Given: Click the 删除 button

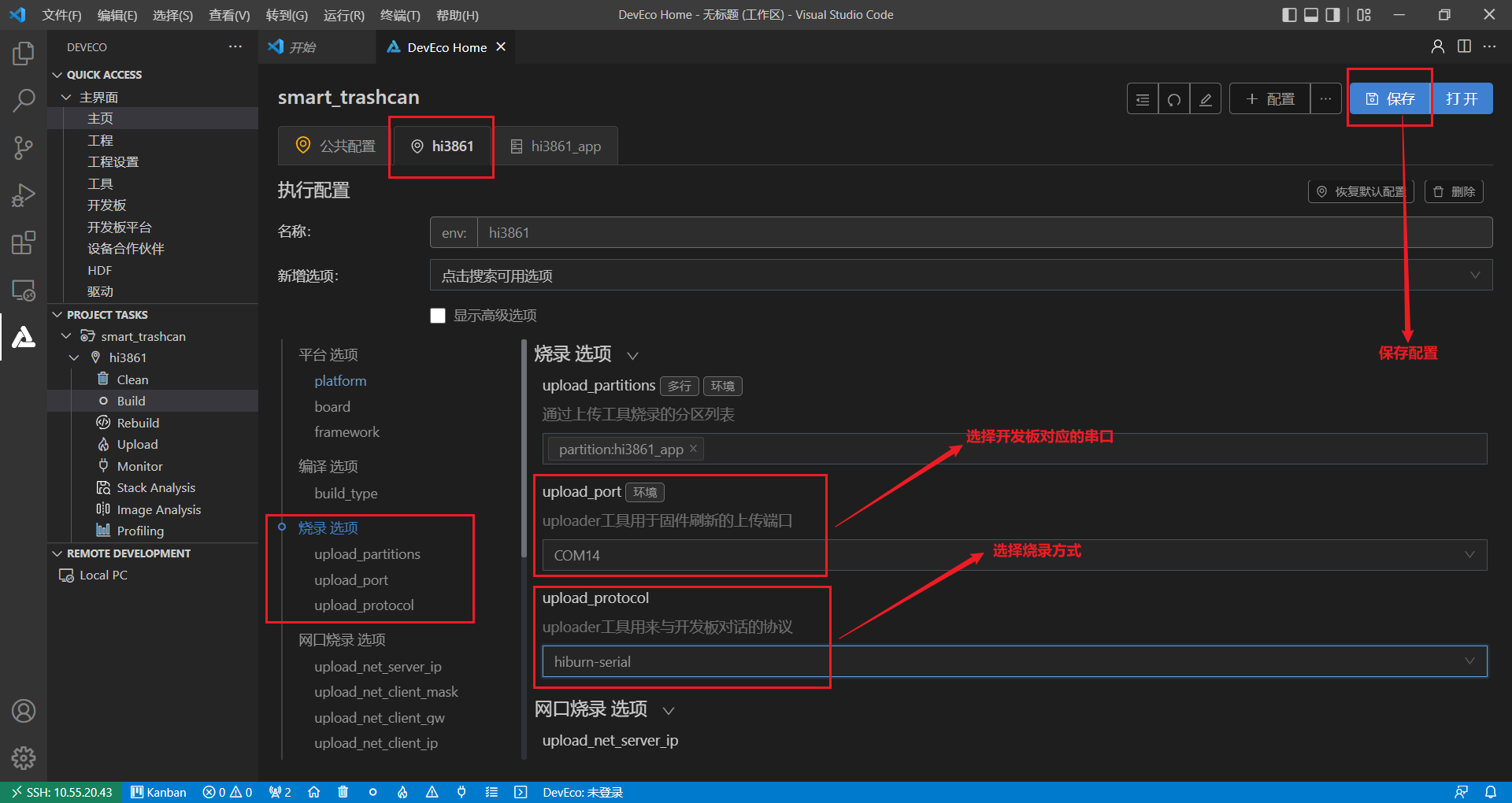Looking at the screenshot, I should pos(1454,192).
